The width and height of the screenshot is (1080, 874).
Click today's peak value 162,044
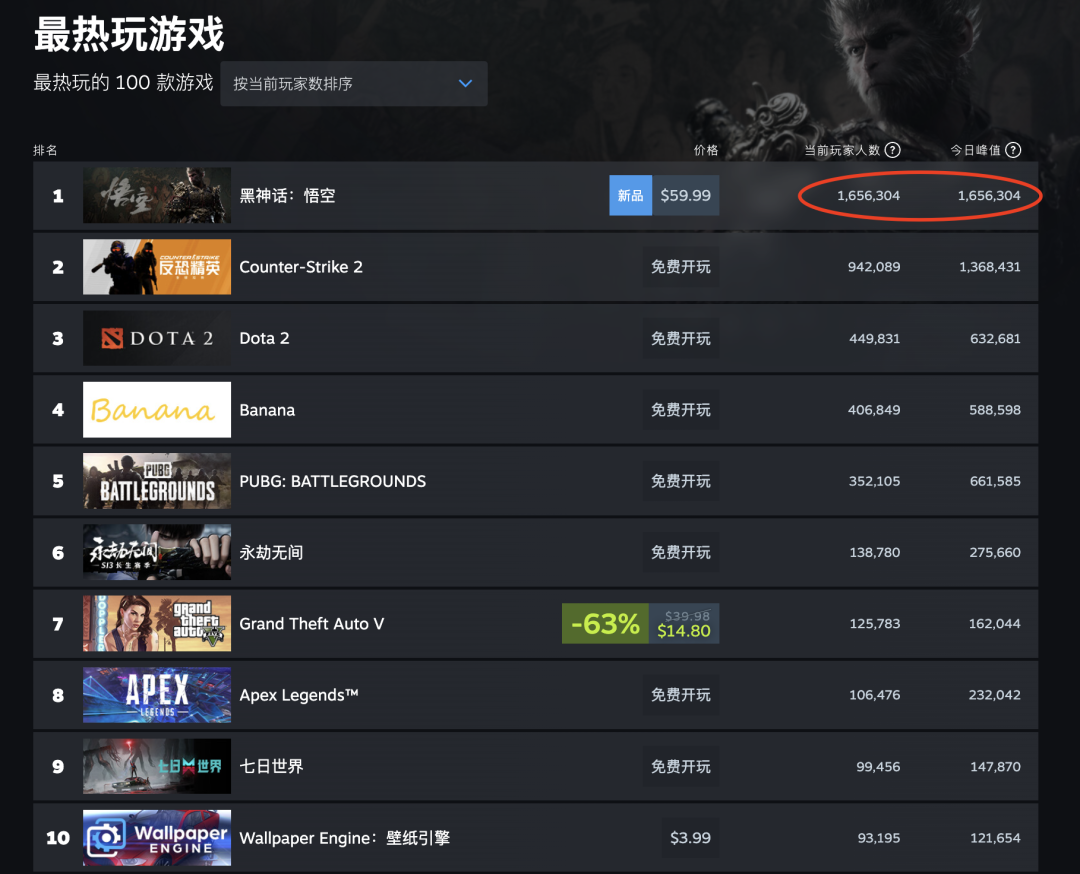995,624
